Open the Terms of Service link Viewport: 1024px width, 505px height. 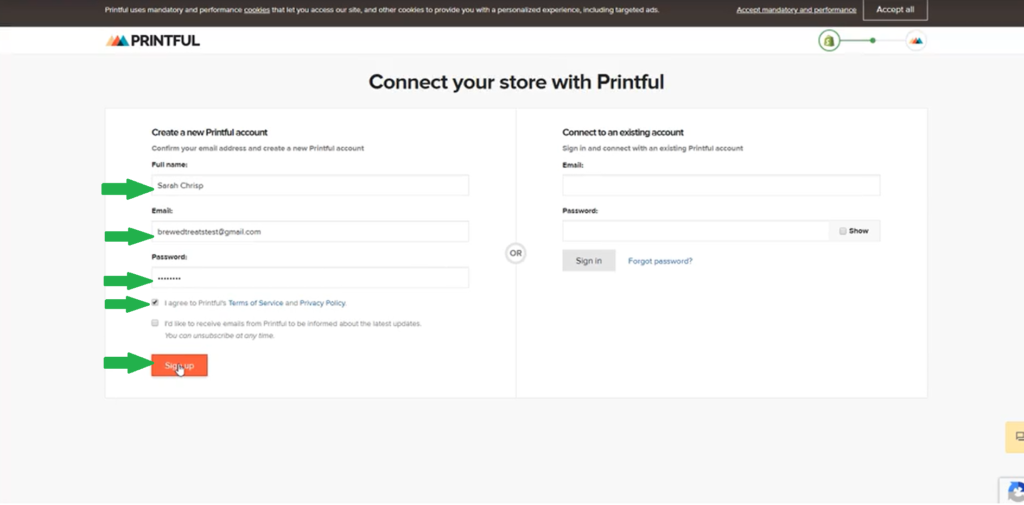[x=255, y=303]
